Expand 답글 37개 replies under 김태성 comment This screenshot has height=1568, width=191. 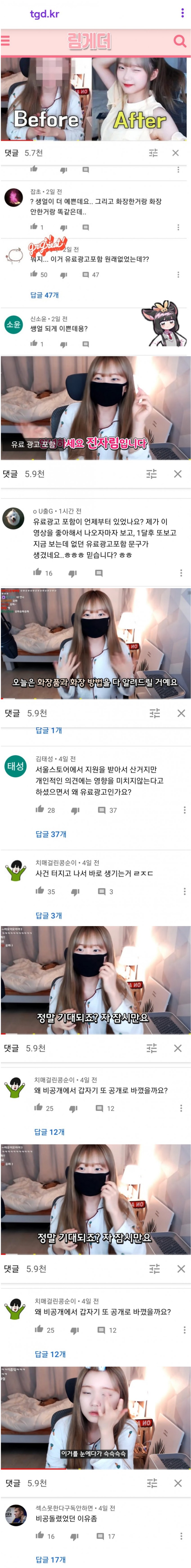click(x=51, y=834)
